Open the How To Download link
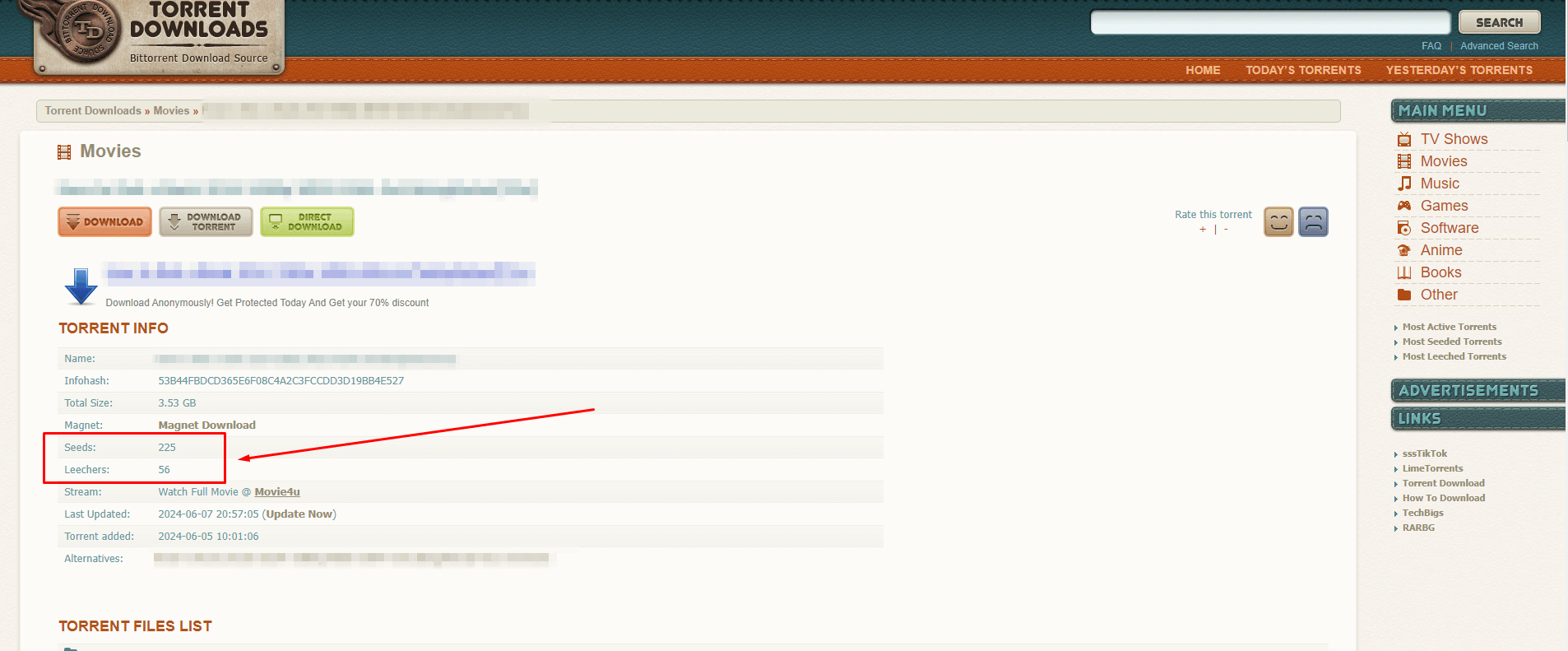Screen dimensions: 1568x651 coord(1444,498)
